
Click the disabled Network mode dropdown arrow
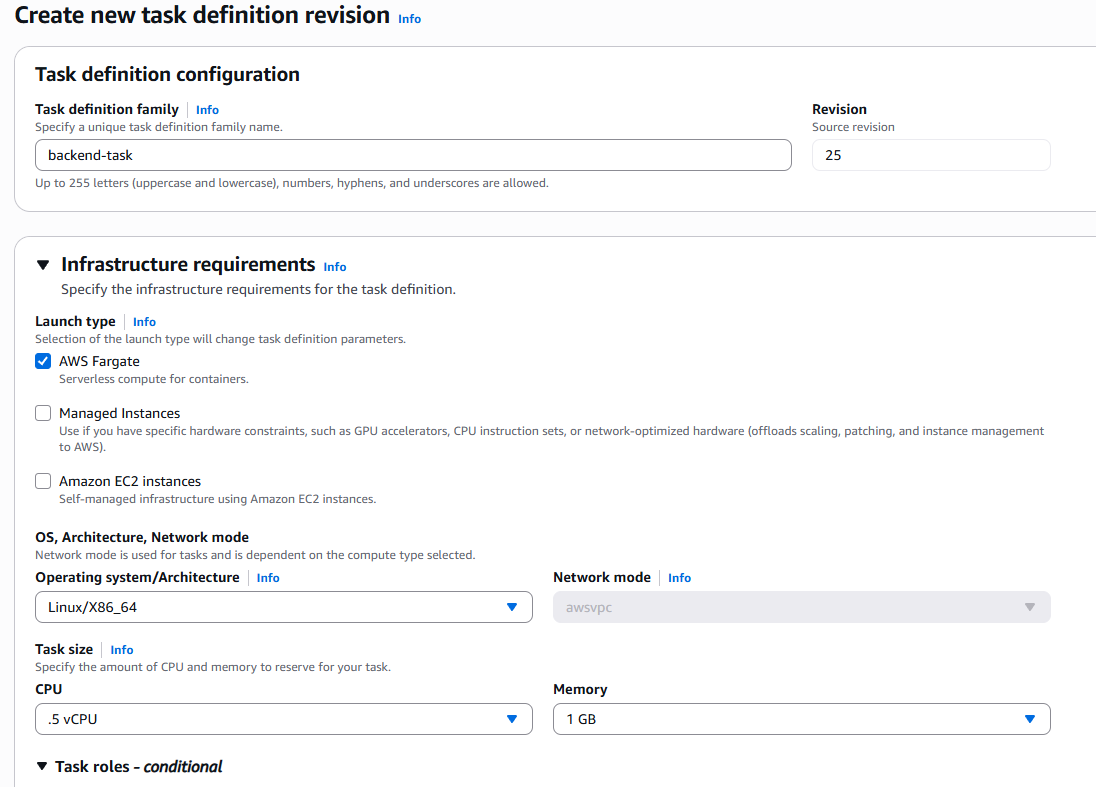click(1030, 607)
